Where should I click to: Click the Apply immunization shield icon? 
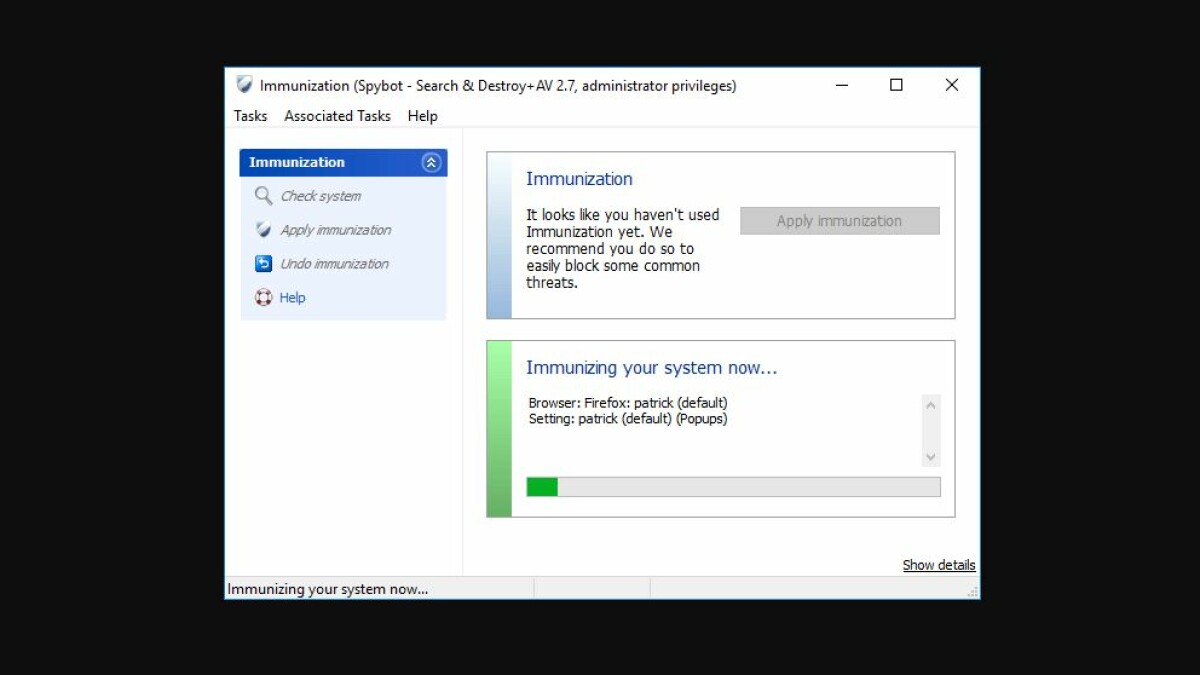pyautogui.click(x=263, y=230)
